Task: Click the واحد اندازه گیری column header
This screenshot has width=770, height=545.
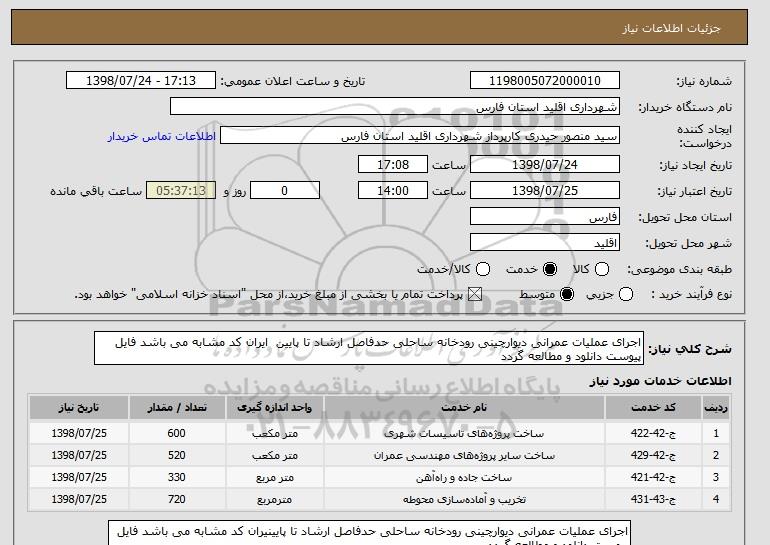Action: point(275,408)
